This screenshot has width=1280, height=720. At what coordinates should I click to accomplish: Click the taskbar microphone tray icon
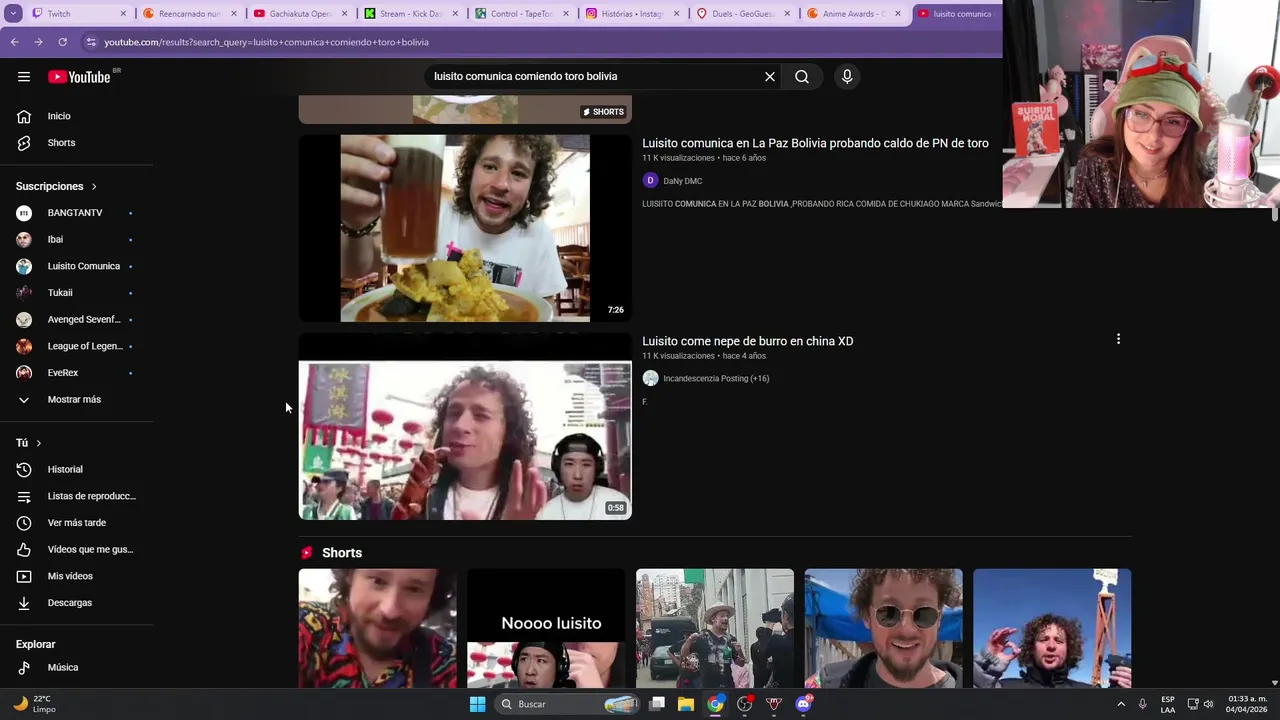1142,704
